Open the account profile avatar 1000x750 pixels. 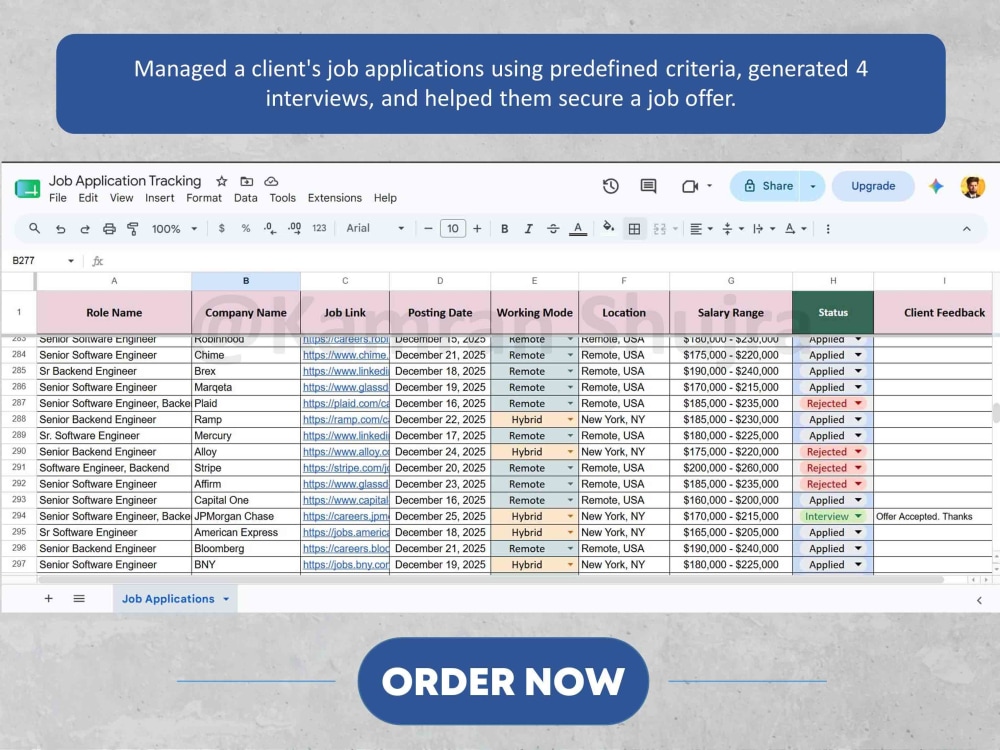pos(973,186)
